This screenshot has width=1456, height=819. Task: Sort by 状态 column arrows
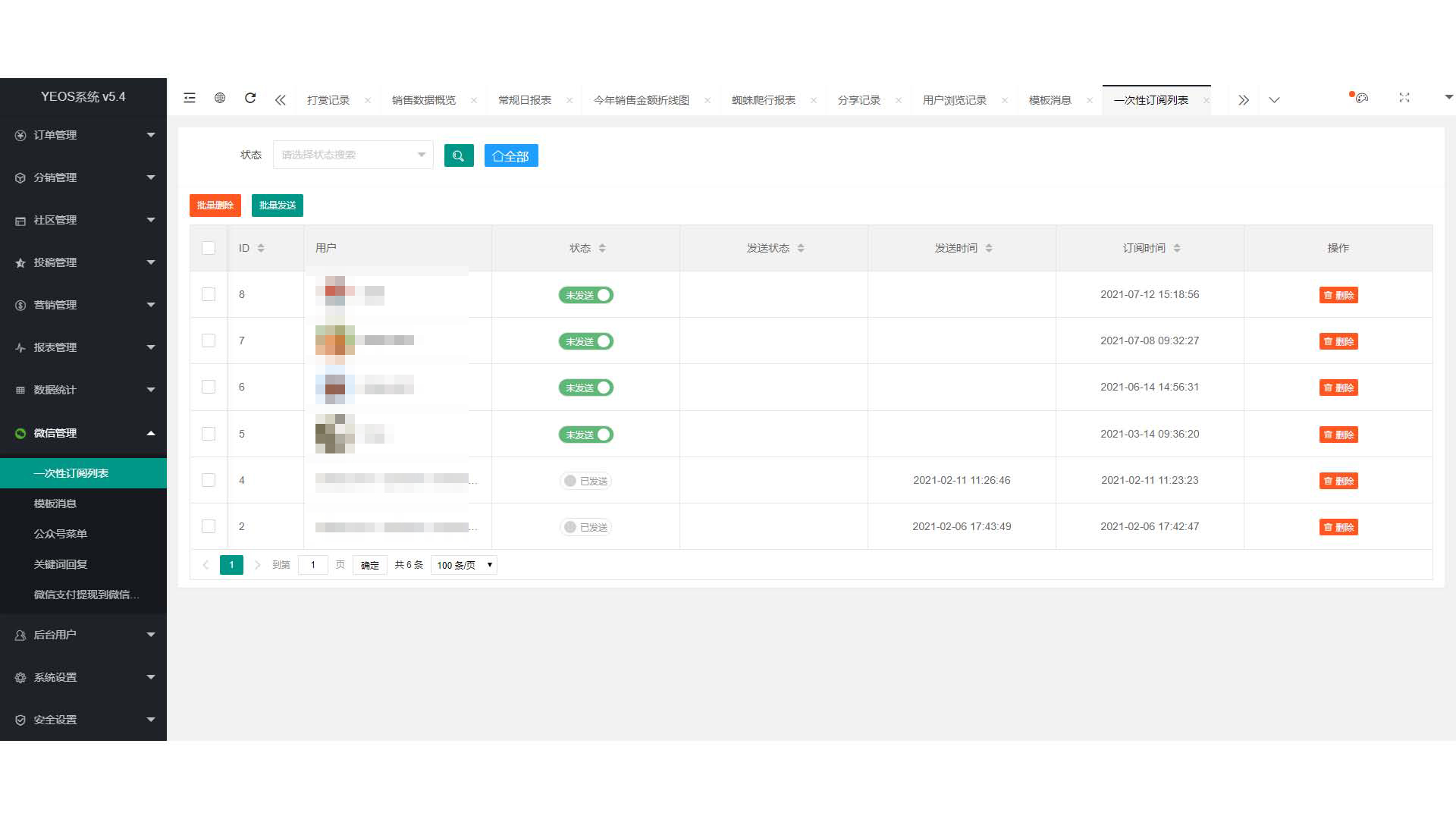pos(602,248)
